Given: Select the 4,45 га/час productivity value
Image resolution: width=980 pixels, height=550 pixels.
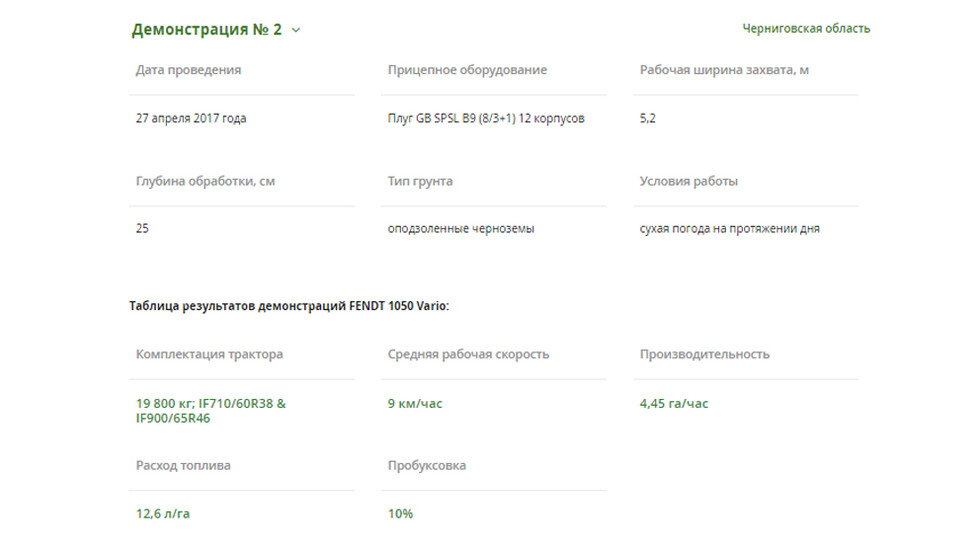Looking at the screenshot, I should tap(674, 404).
